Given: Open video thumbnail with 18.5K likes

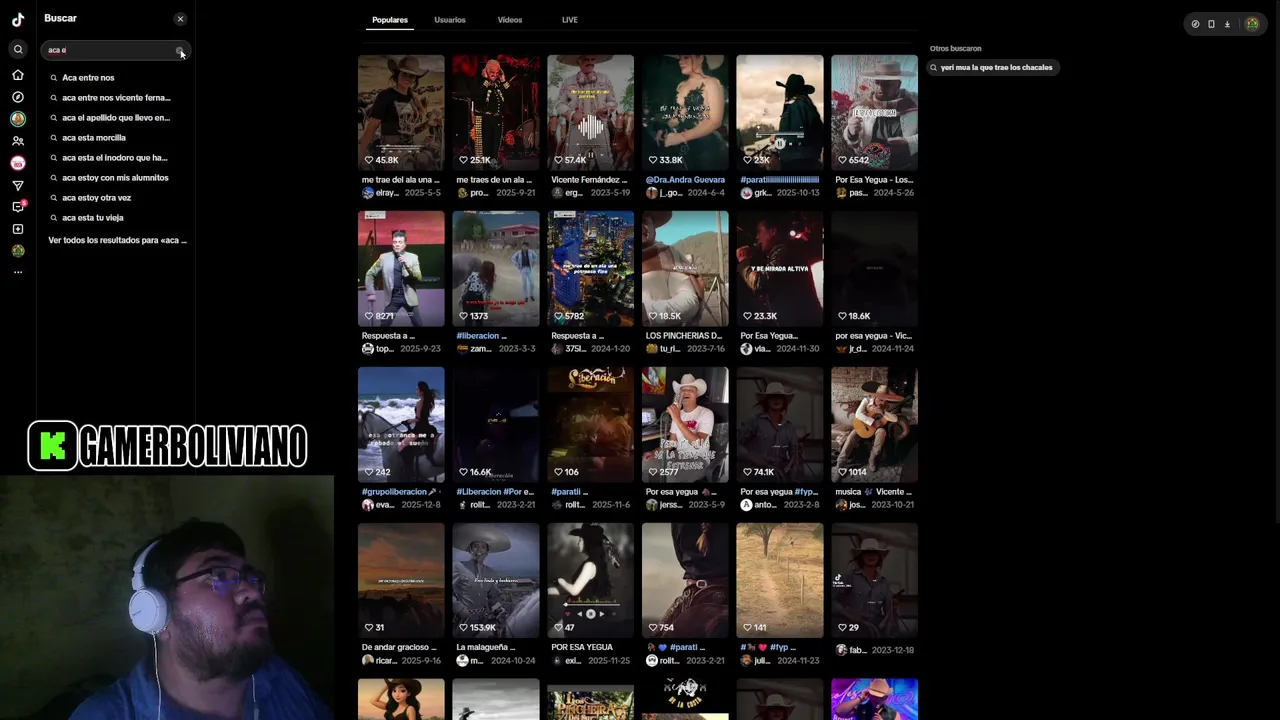Looking at the screenshot, I should coord(685,268).
